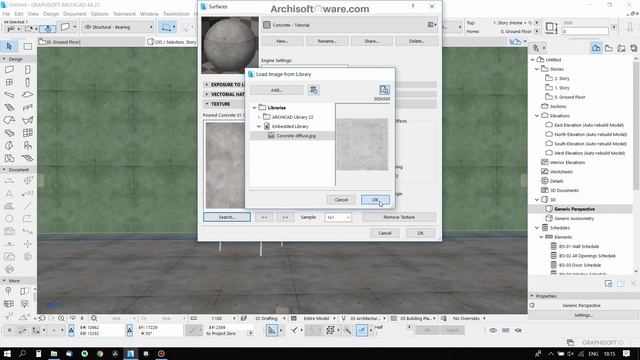Click the Search... button
The width and height of the screenshot is (640, 360).
coord(227,217)
